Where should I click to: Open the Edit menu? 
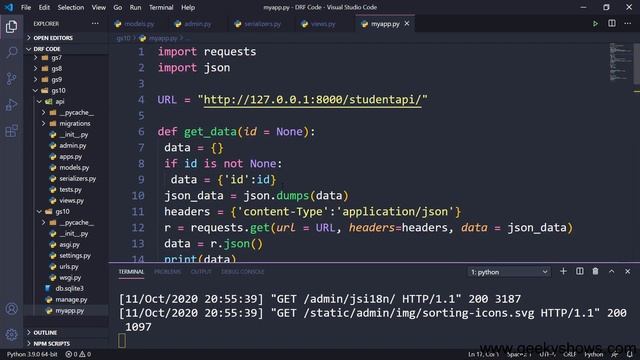pos(44,7)
